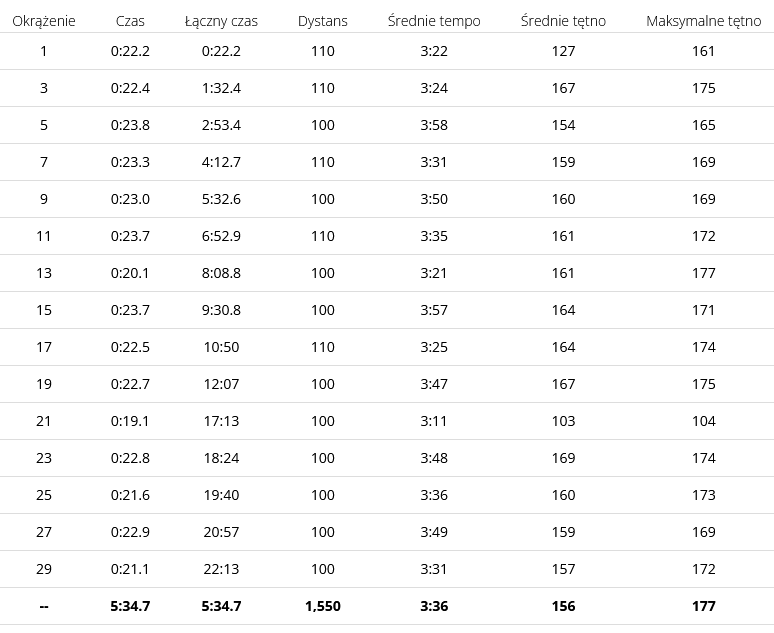Viewport: 774px width, 633px height.
Task: Select lap 17 cumulative time 10:50
Action: coord(221,347)
